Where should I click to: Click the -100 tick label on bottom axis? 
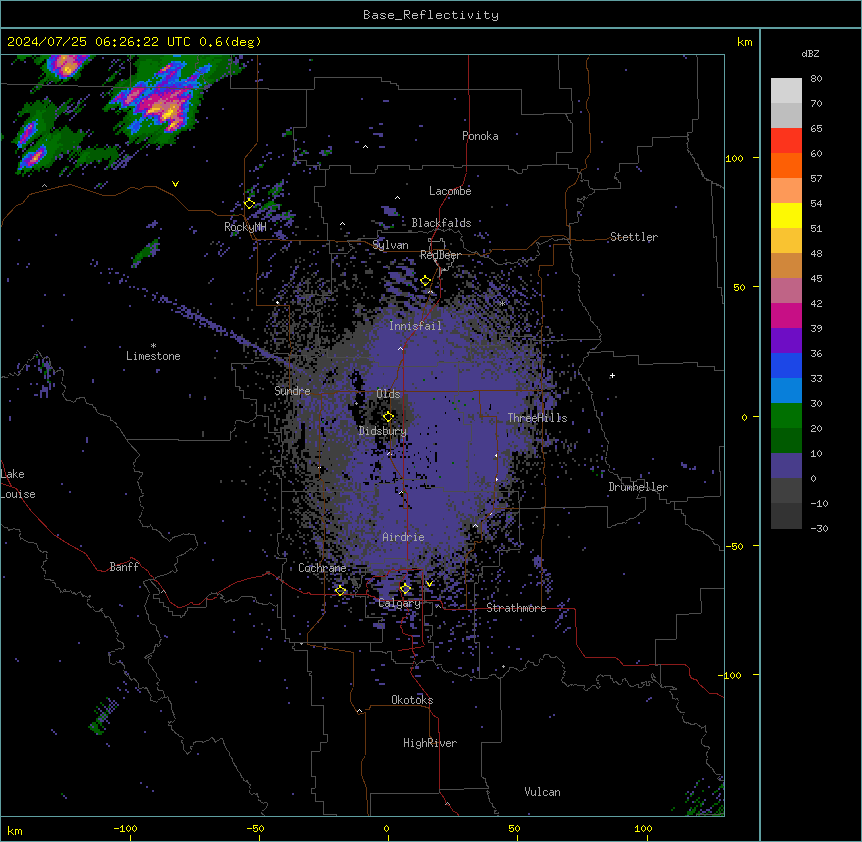click(125, 828)
